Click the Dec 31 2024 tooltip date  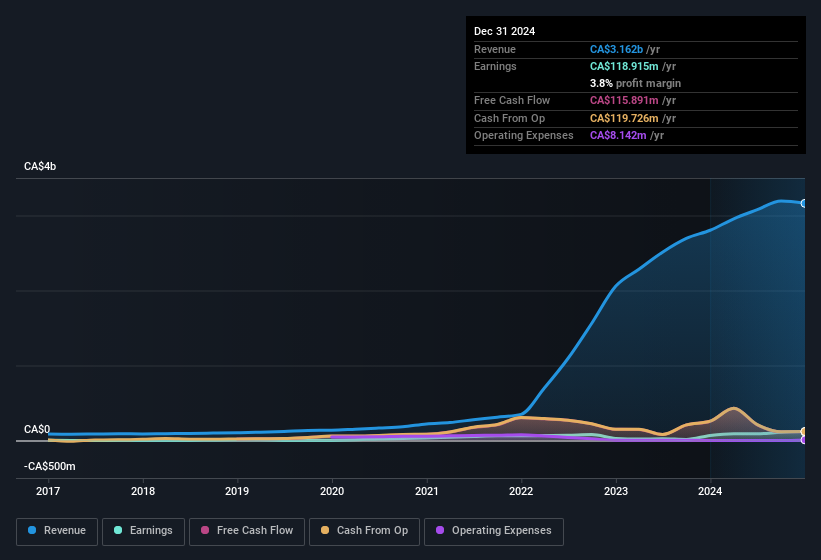[x=504, y=31]
